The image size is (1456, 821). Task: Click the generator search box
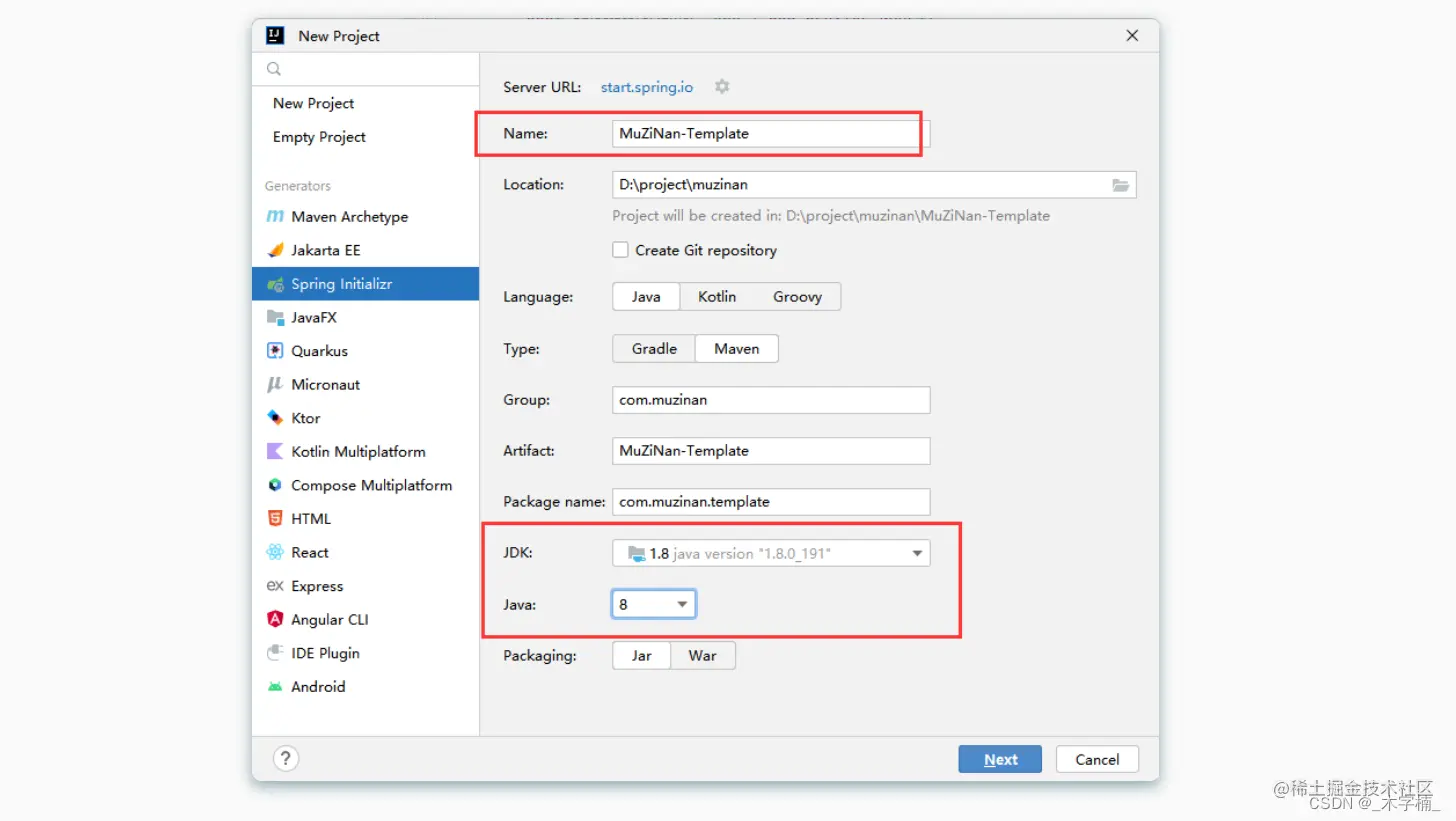[x=366, y=69]
